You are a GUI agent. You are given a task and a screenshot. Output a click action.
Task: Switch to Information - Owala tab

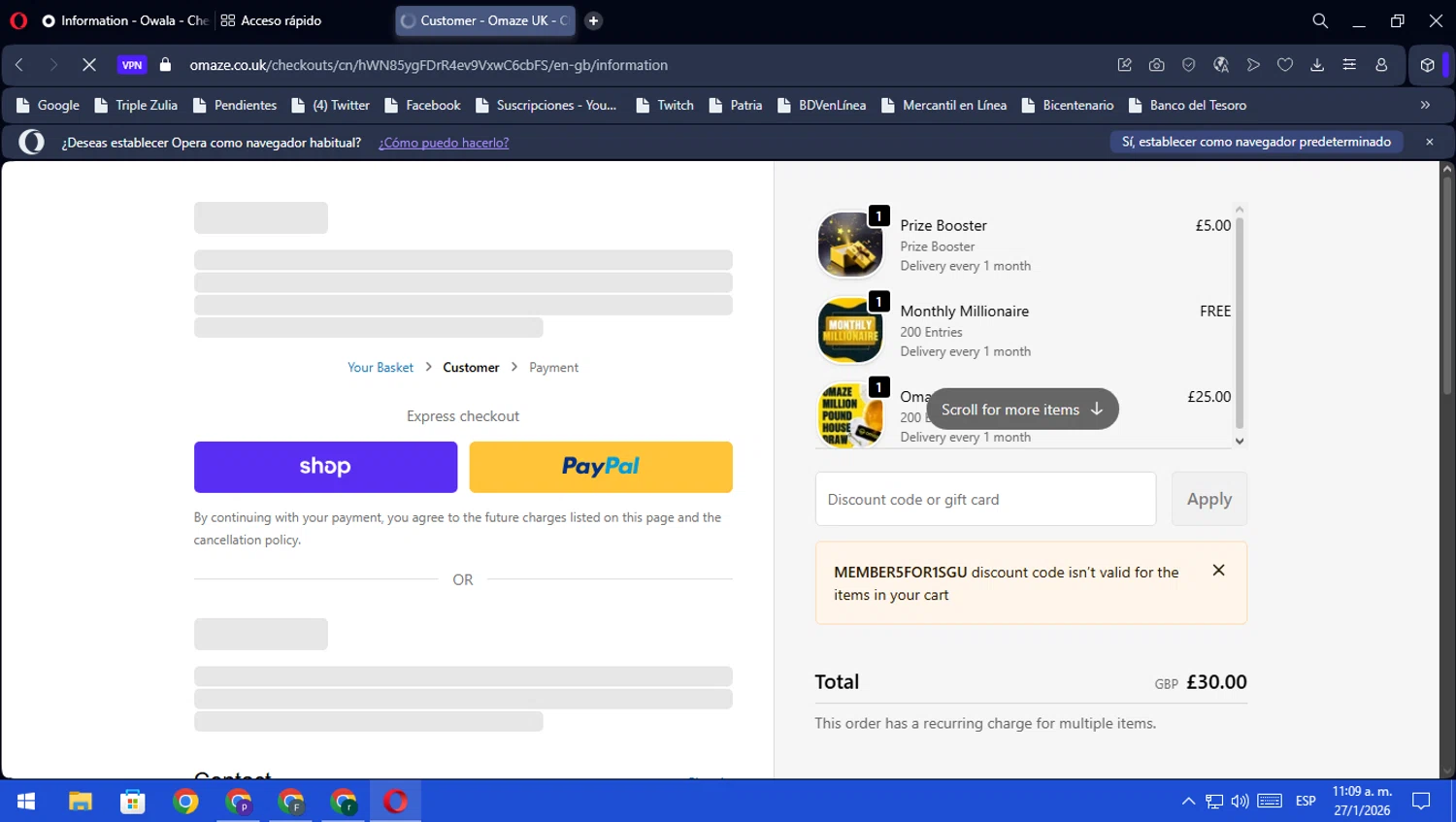point(125,20)
